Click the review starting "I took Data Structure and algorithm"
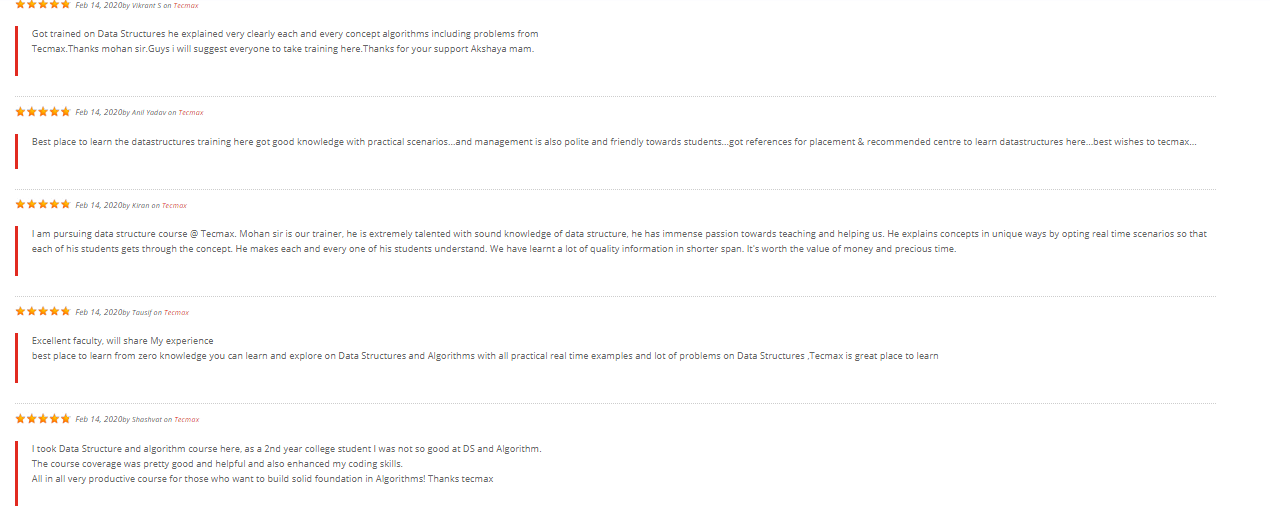The width and height of the screenshot is (1270, 516). click(x=286, y=463)
